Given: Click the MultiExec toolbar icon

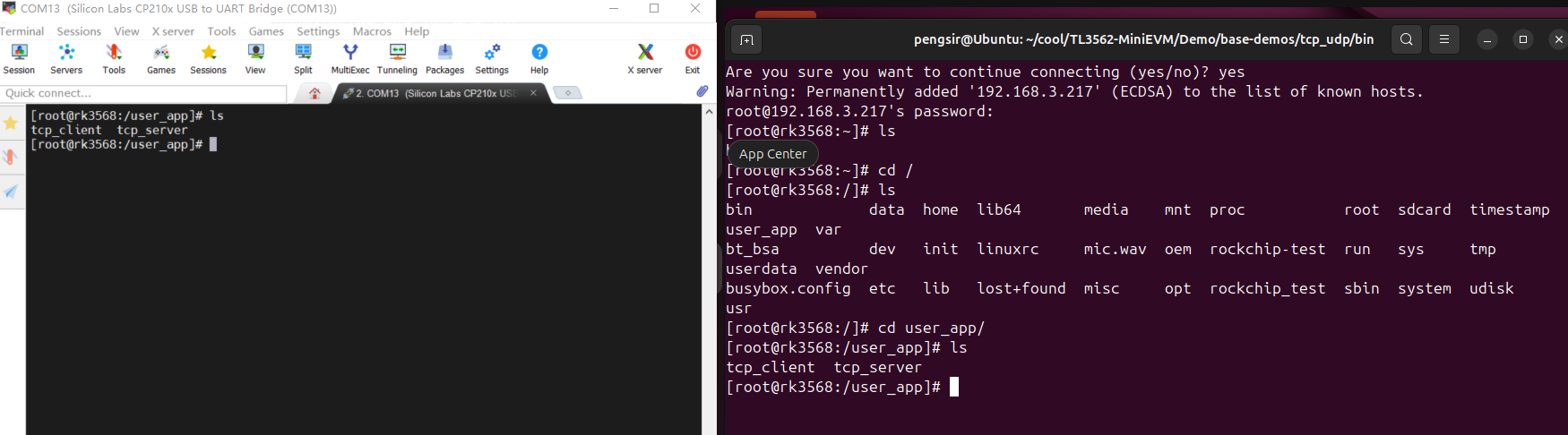Looking at the screenshot, I should pyautogui.click(x=350, y=58).
